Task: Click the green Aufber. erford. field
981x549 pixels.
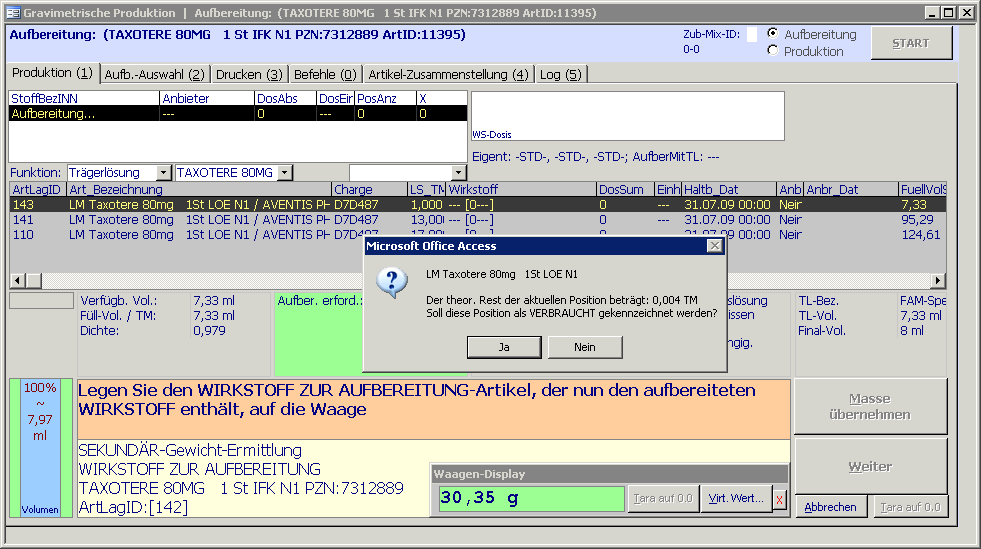Action: click(x=319, y=335)
